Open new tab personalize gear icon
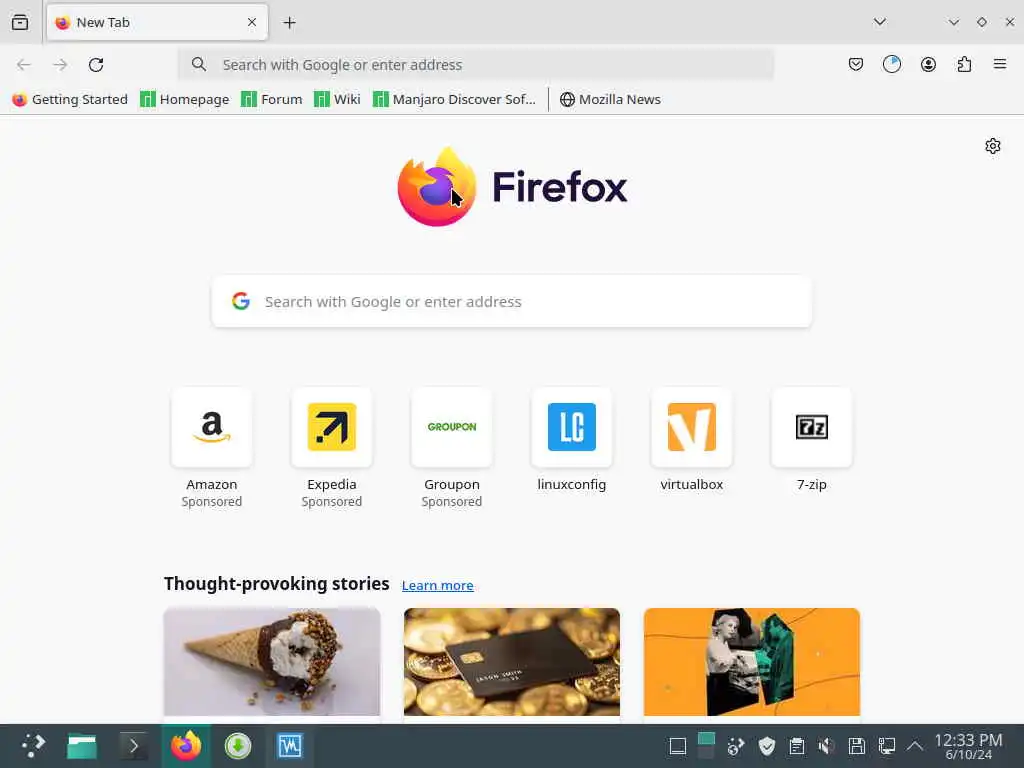 click(x=993, y=146)
